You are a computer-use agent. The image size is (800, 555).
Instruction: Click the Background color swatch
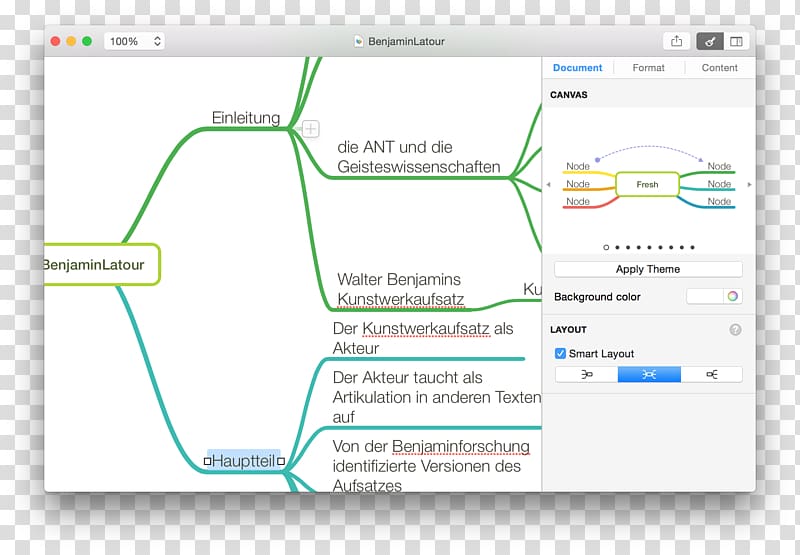tap(705, 296)
